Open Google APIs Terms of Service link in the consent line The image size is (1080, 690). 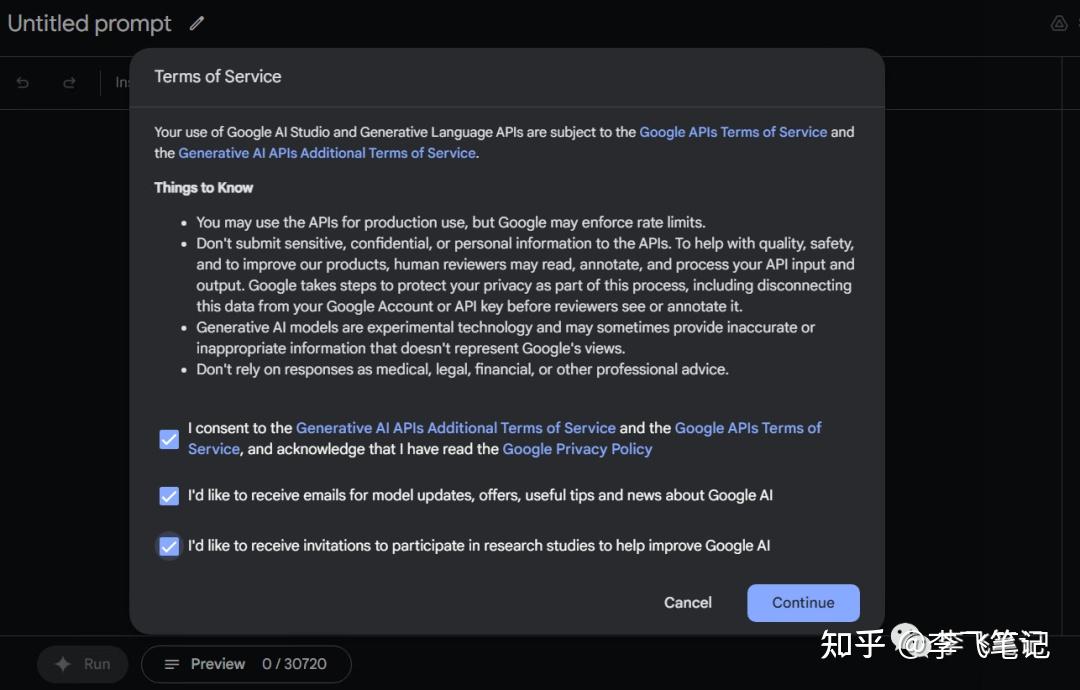(747, 428)
